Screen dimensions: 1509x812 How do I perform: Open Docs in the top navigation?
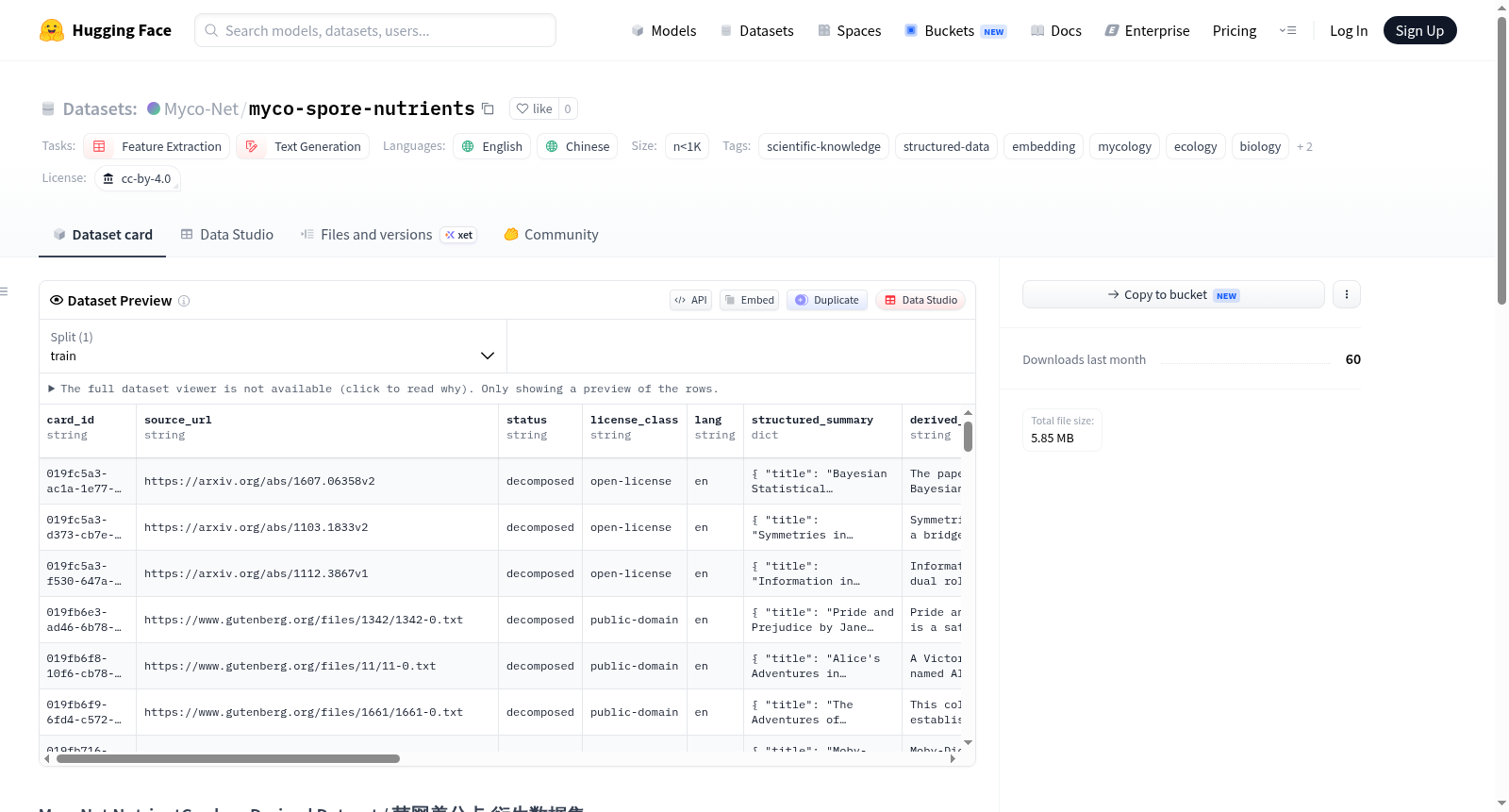(1055, 30)
